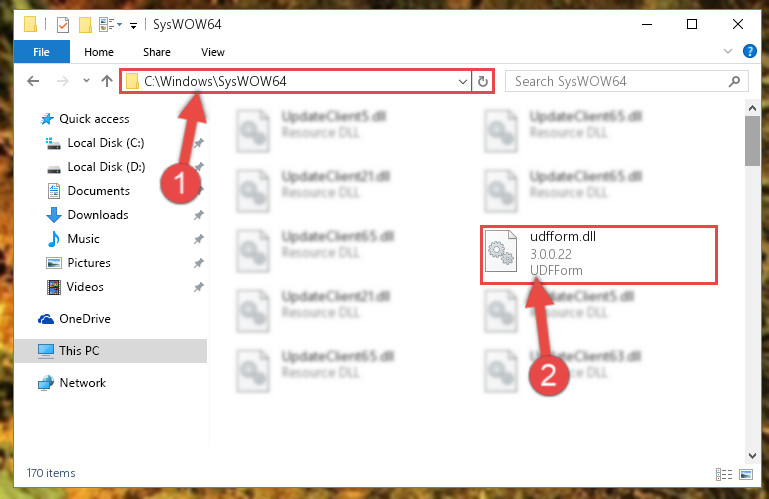
Task: Click the Properties icon in the quick access toolbar
Action: 63,25
